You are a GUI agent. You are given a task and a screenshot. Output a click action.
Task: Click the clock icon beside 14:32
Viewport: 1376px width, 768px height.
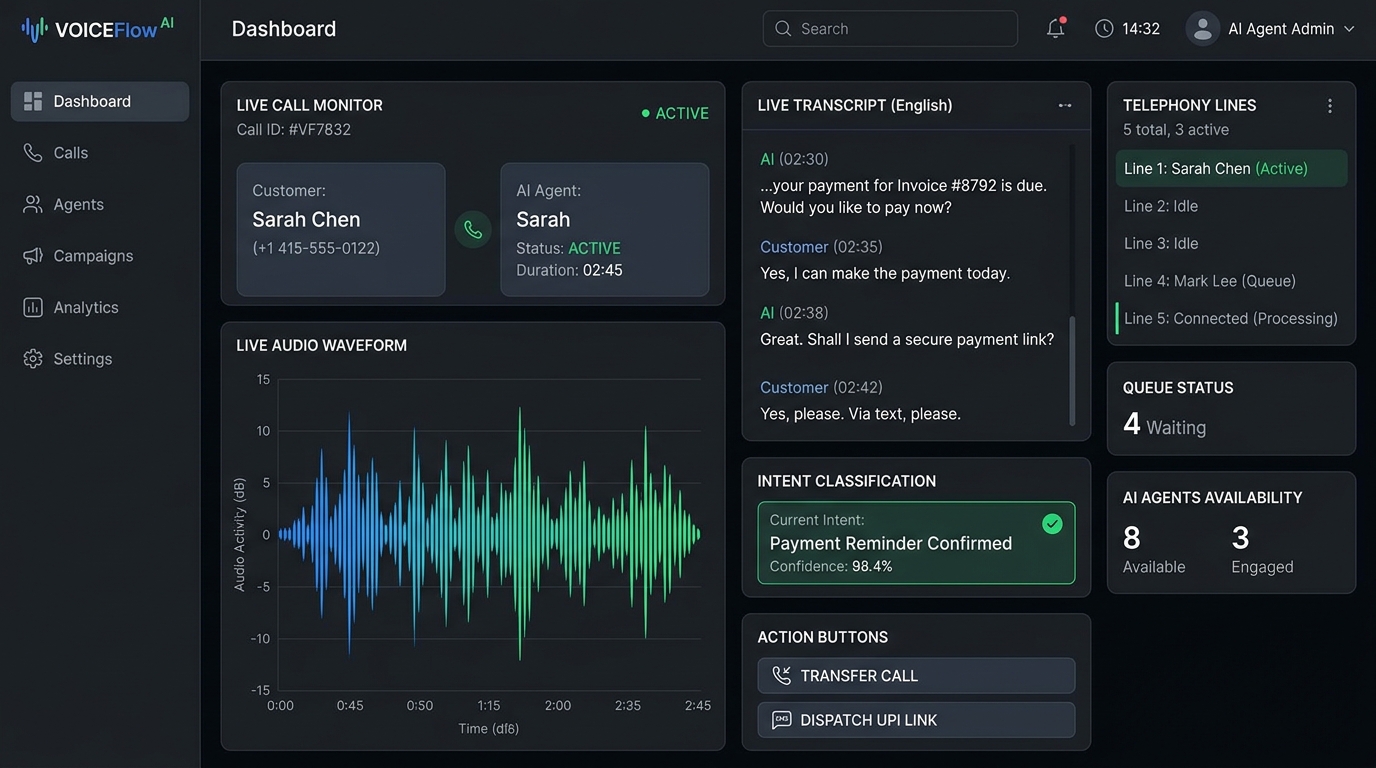1104,28
